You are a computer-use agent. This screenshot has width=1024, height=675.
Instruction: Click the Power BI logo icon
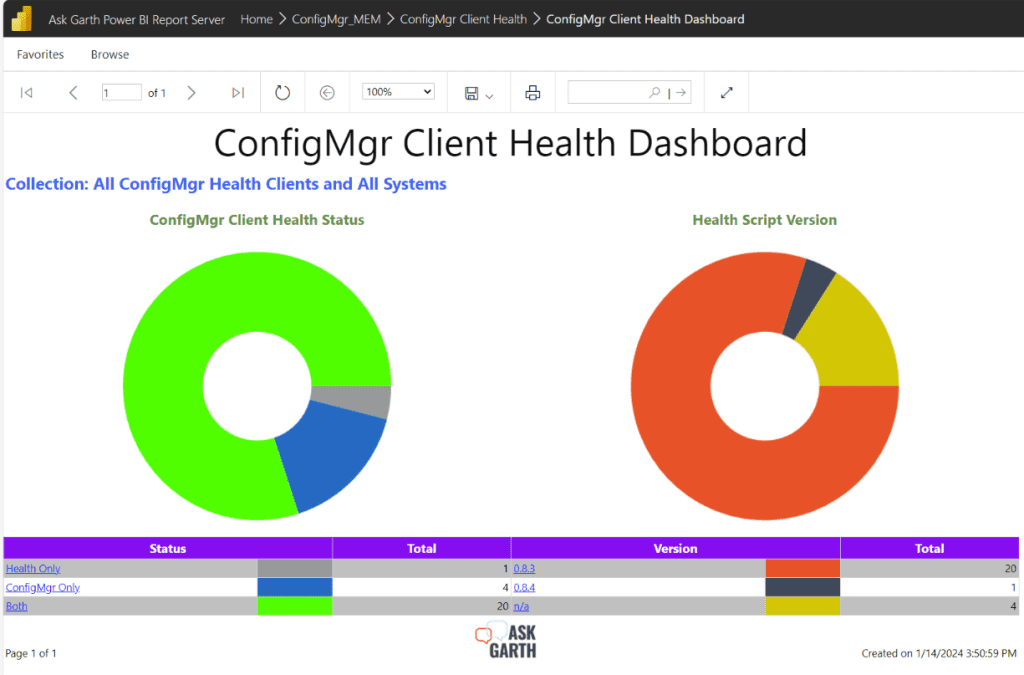point(22,19)
